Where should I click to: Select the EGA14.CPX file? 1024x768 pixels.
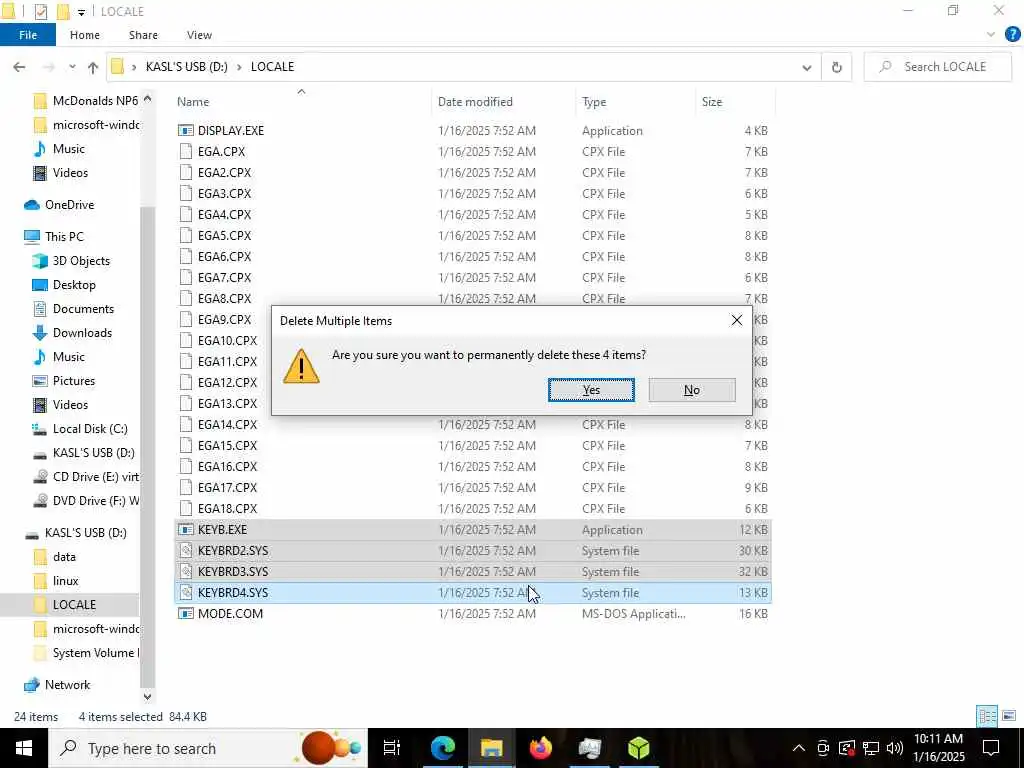pyautogui.click(x=473, y=424)
